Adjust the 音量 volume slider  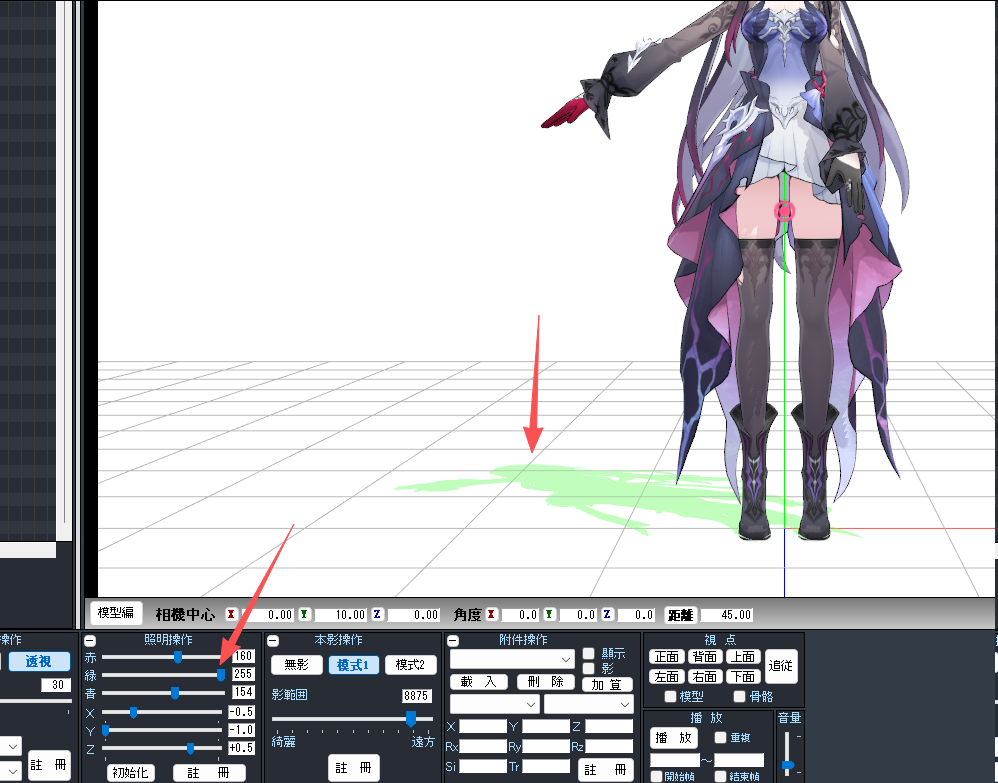(x=787, y=765)
